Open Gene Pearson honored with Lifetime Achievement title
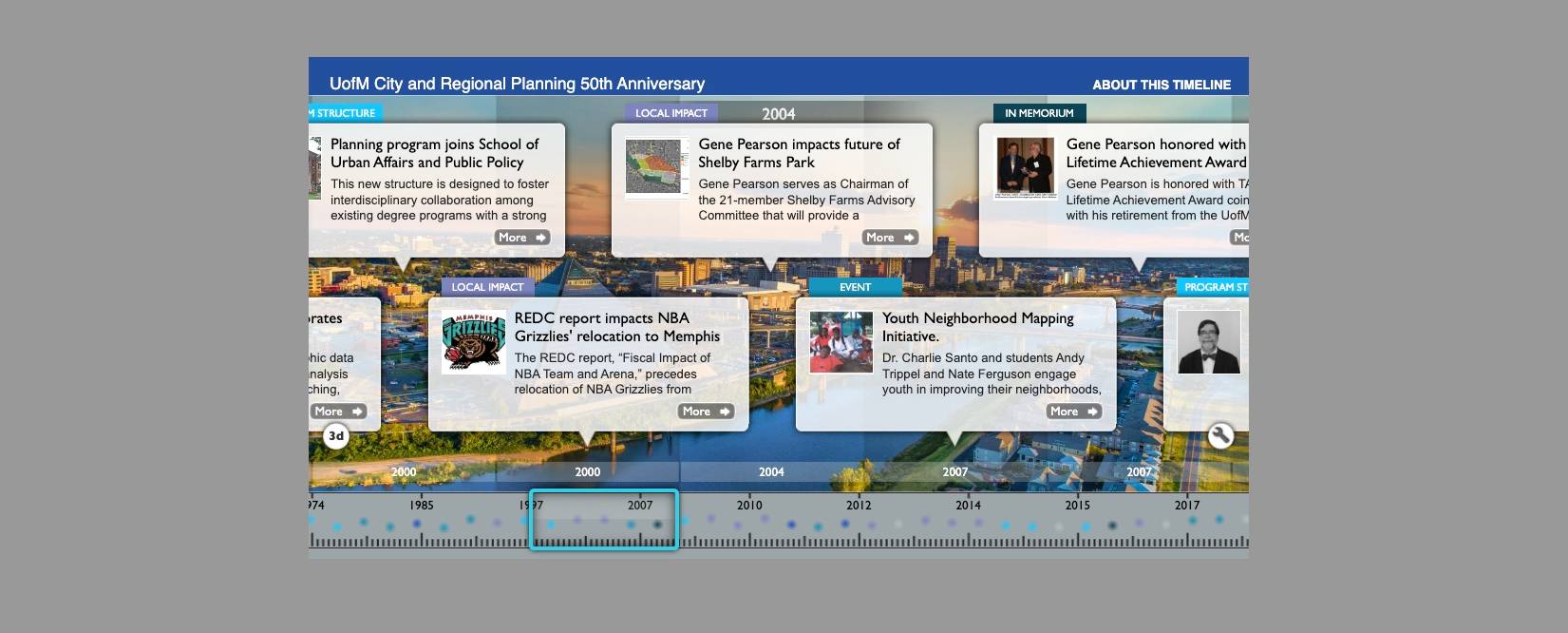Screen dimensions: 1568x633 [1156, 153]
